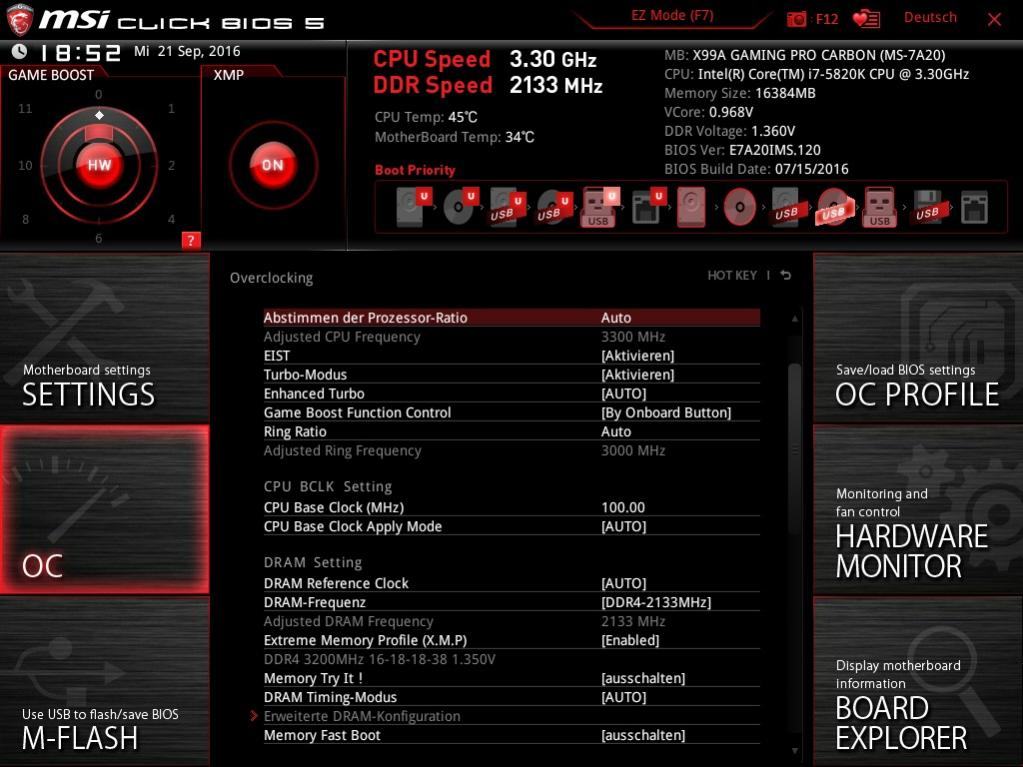The image size is (1023, 767).
Task: Expand Erweiterte DRAM-Konfiguration submenu
Action: [x=362, y=716]
